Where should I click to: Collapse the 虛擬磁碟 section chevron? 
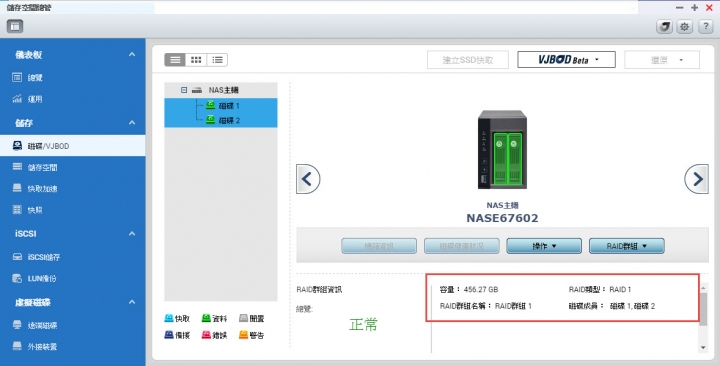click(x=132, y=302)
